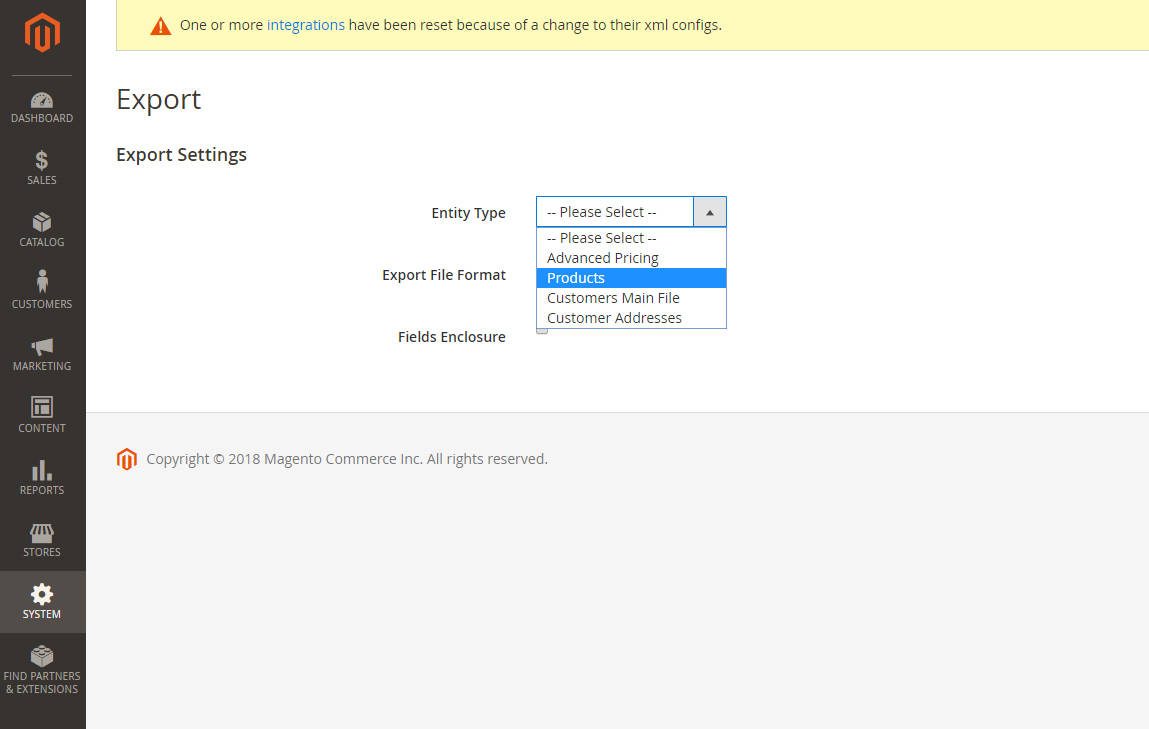Open the Dashboard gauge icon
The height and width of the screenshot is (729, 1149).
pyautogui.click(x=42, y=100)
